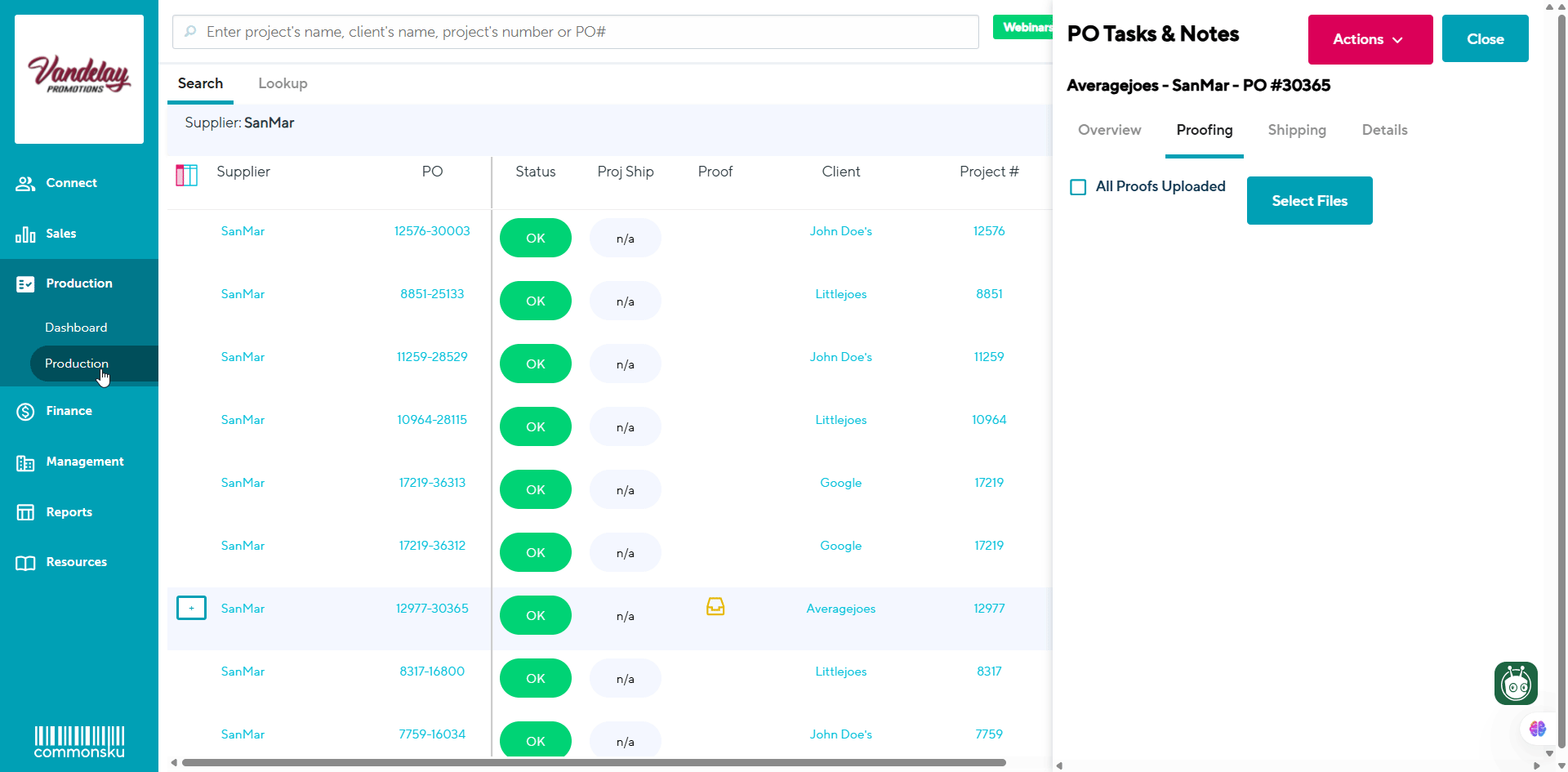
Task: Open the OK status for PO 12576-30003
Action: click(536, 239)
